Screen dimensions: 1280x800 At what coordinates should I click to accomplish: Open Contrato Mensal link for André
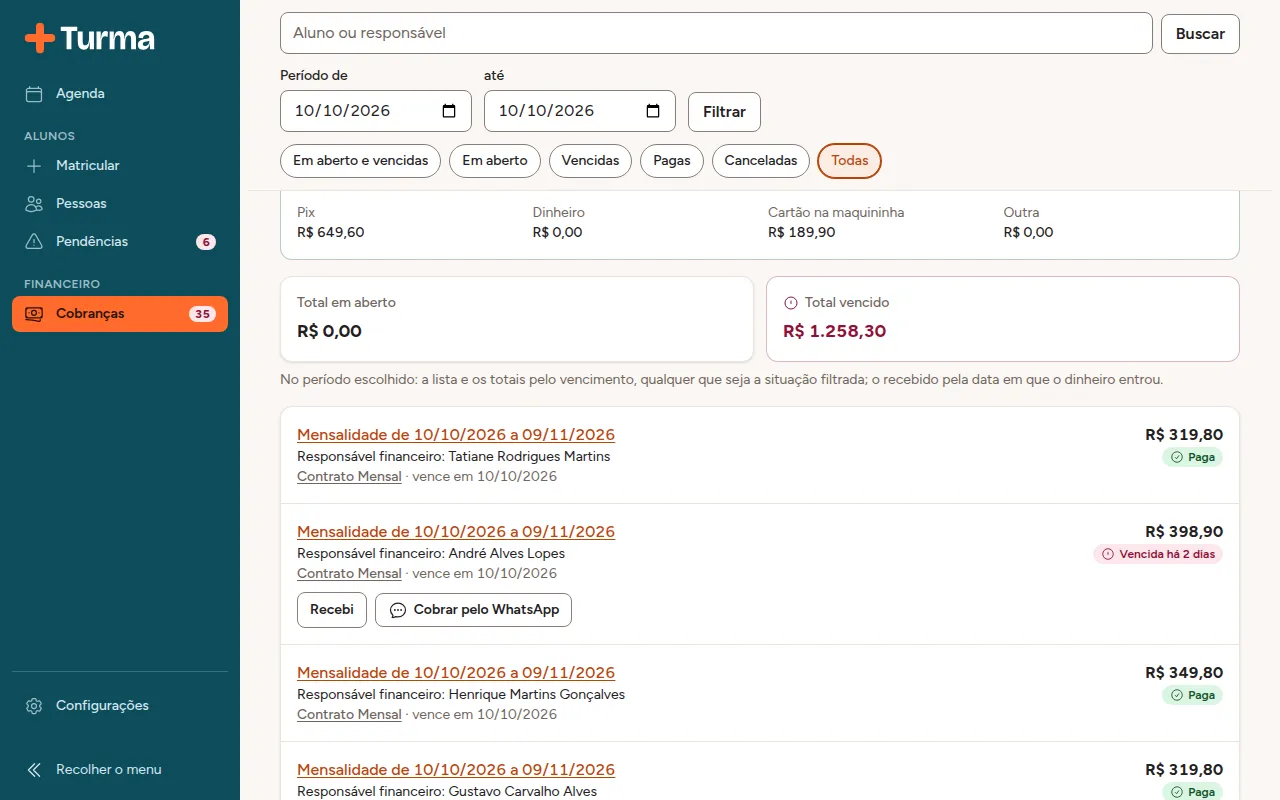pyautogui.click(x=349, y=574)
